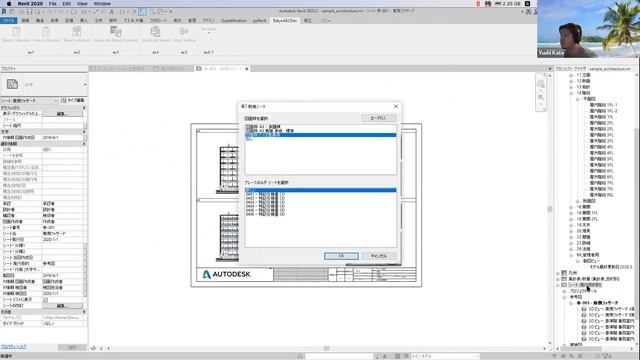Select the highlighted first placeholder sheet row
Viewport: 640px width, 360px height.
(320, 190)
